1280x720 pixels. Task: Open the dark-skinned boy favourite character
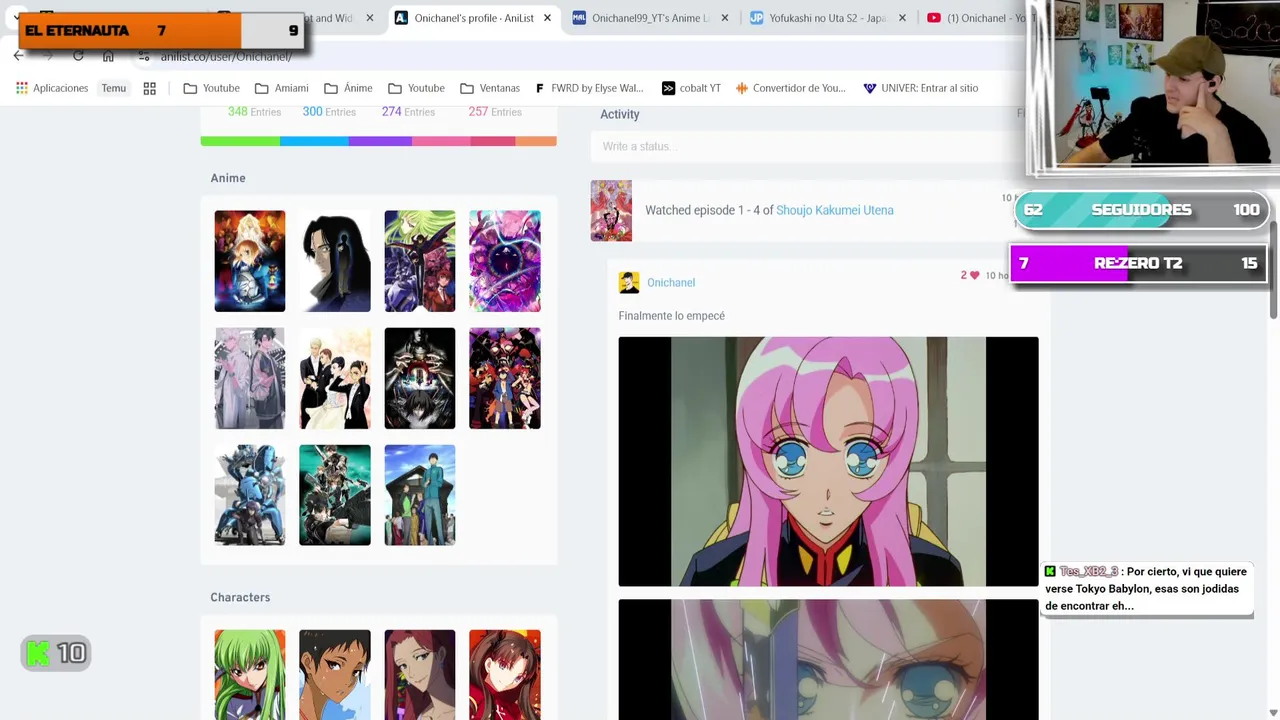point(335,675)
